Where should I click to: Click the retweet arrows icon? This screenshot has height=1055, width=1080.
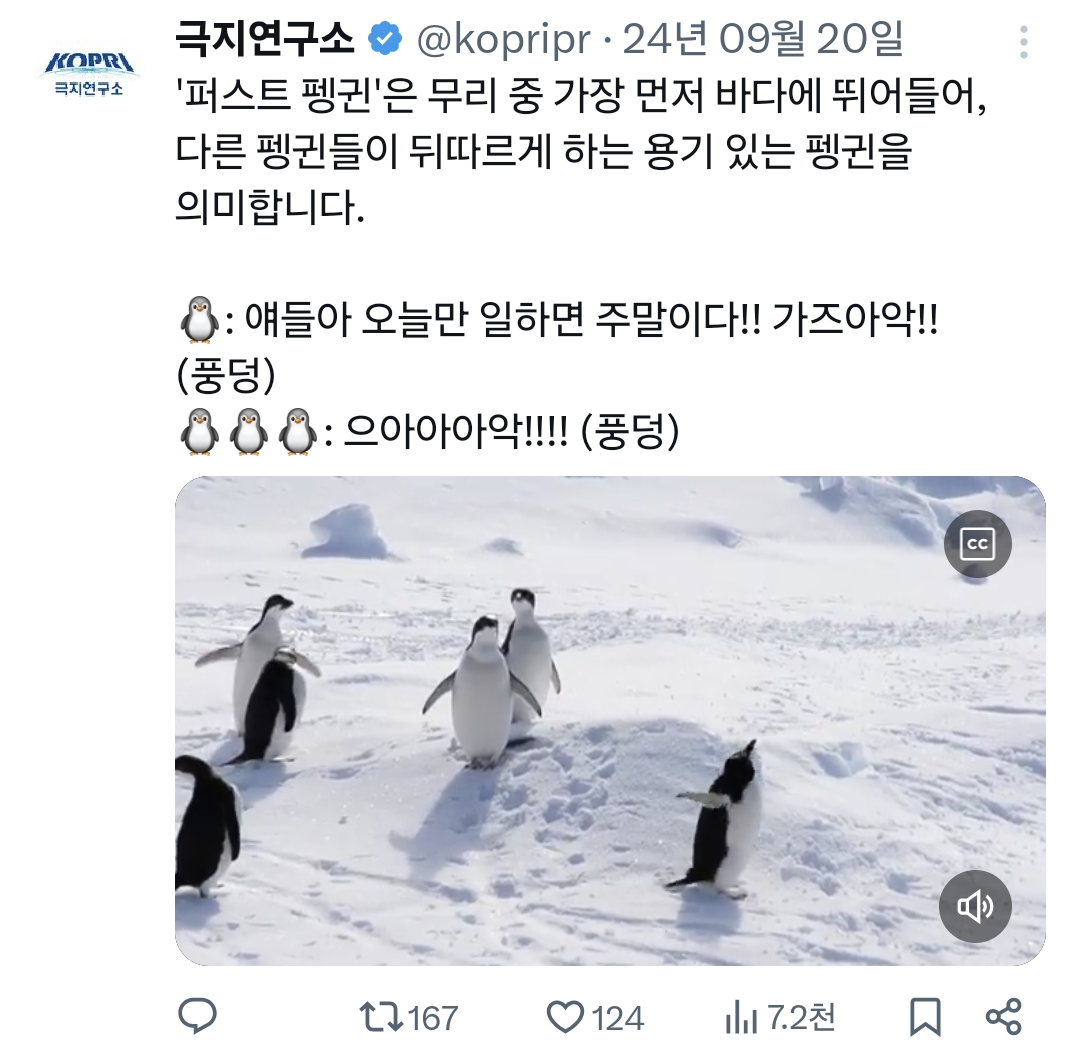[x=381, y=1018]
